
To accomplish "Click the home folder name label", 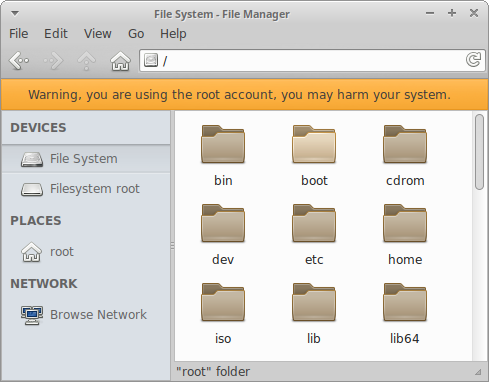I will (405, 260).
